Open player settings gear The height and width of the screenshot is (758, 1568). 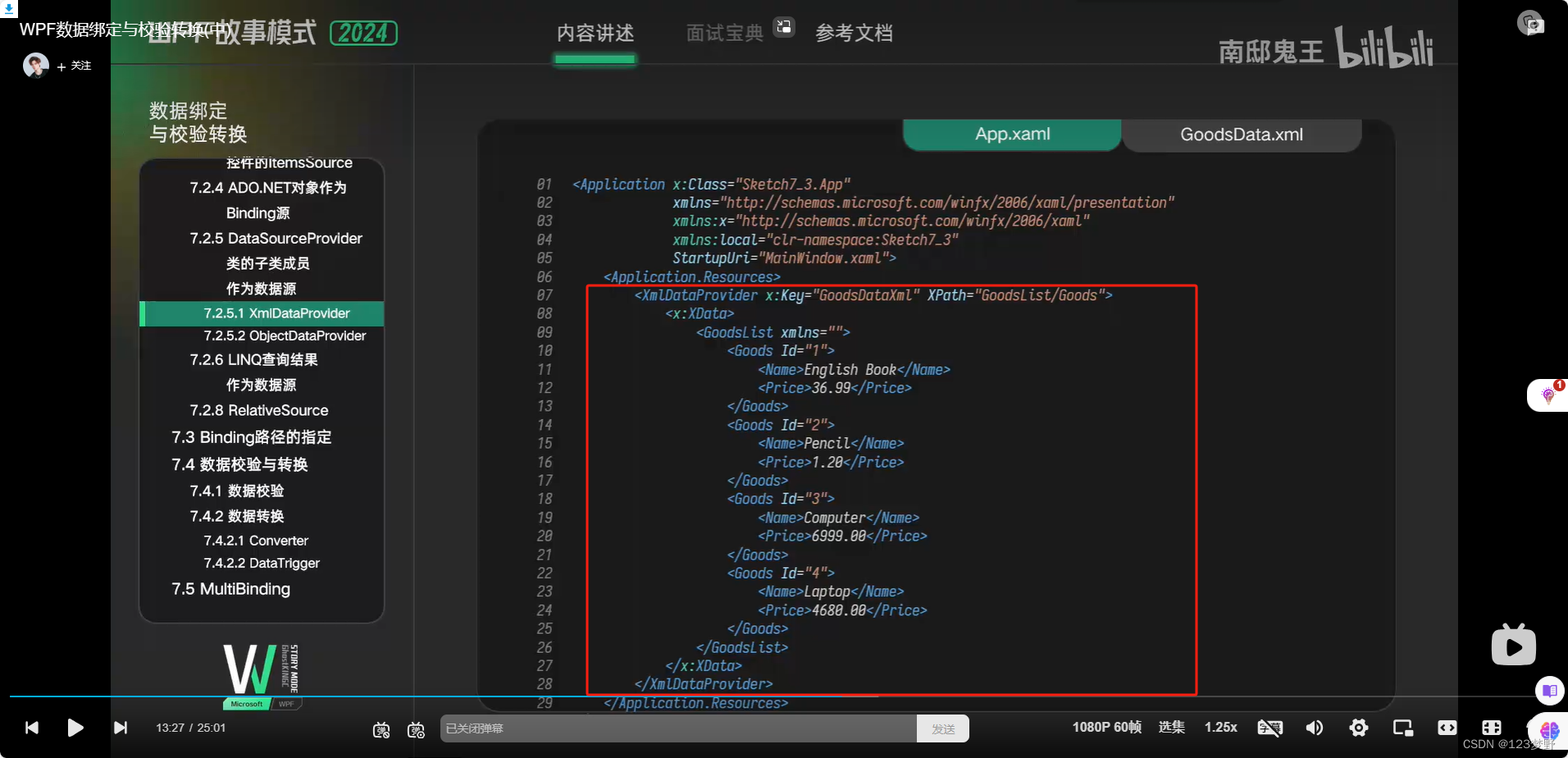(1359, 728)
